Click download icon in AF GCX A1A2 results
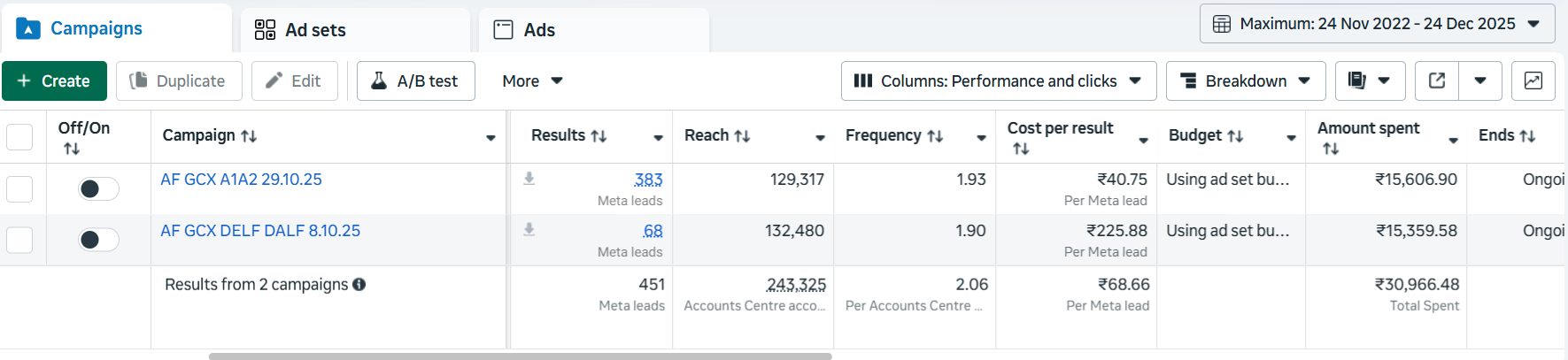 [529, 179]
